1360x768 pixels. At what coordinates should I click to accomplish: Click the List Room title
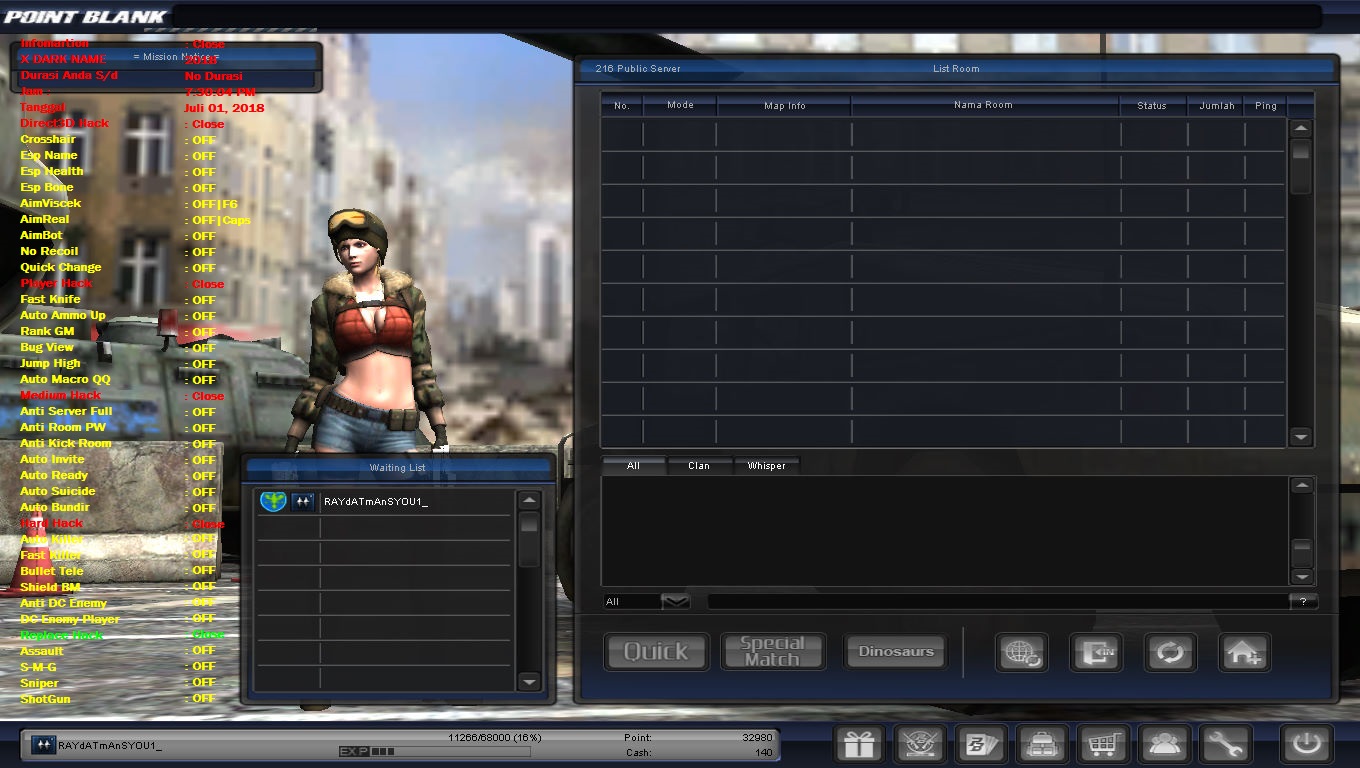coord(956,69)
